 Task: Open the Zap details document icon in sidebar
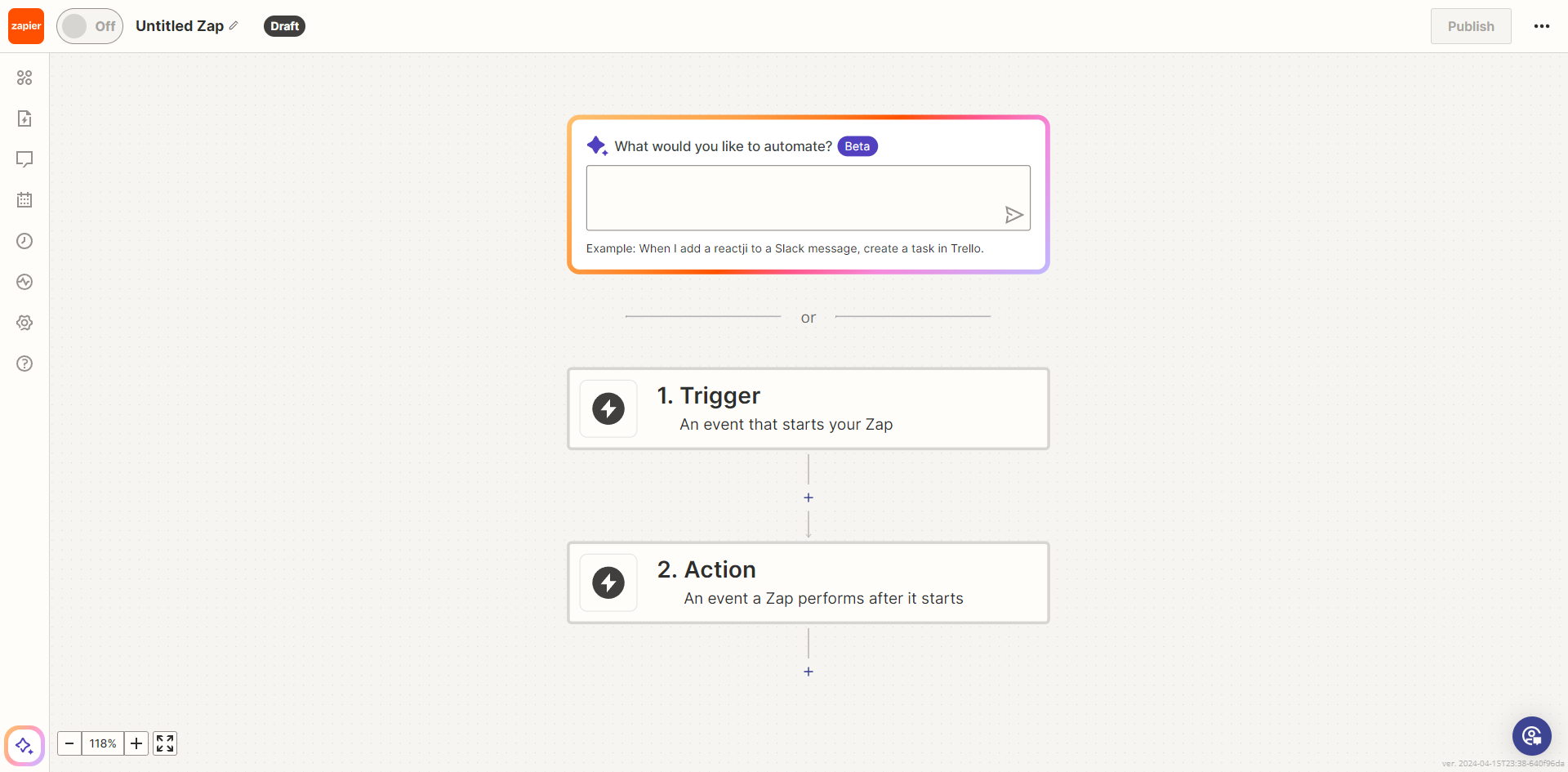(24, 118)
